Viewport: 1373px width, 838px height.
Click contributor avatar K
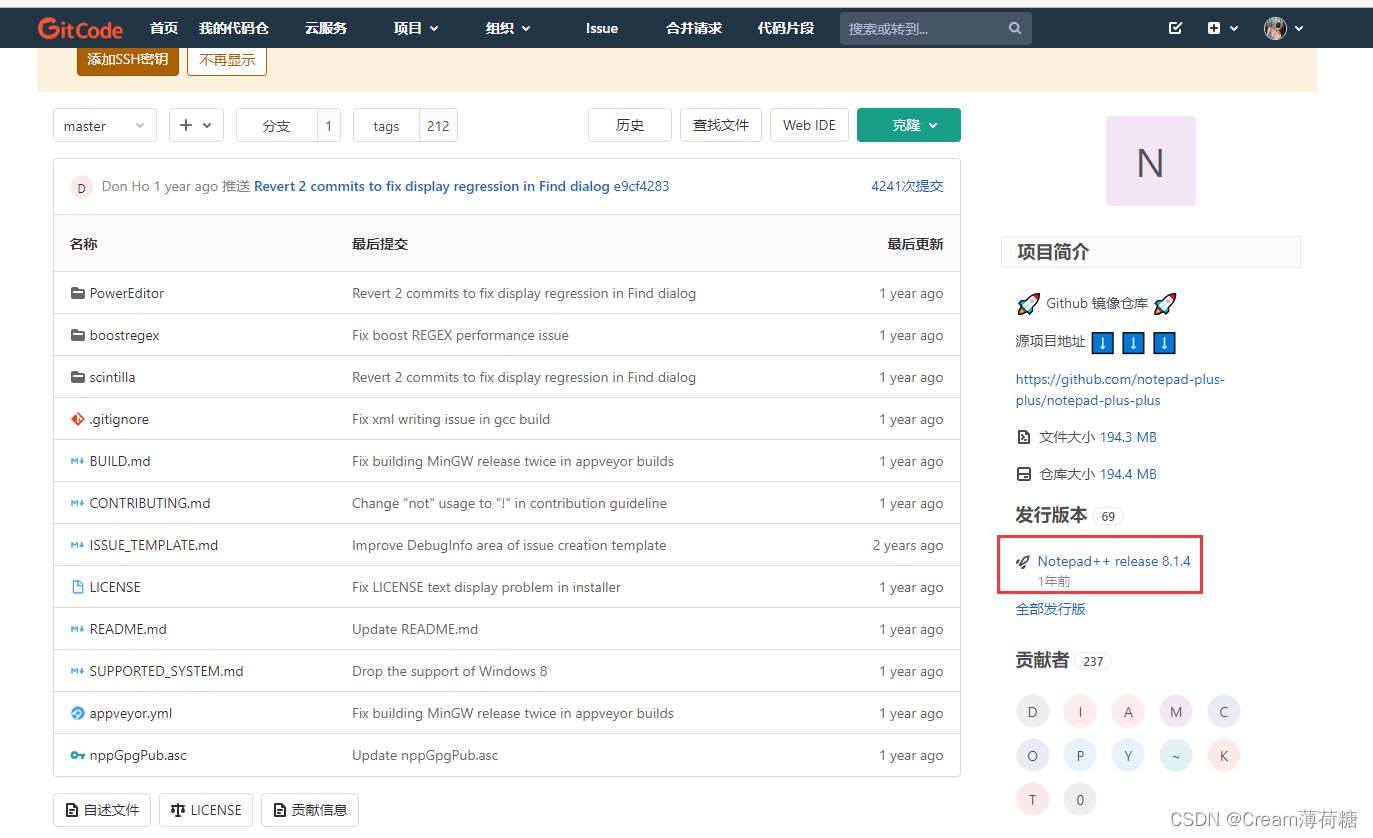(x=1224, y=756)
